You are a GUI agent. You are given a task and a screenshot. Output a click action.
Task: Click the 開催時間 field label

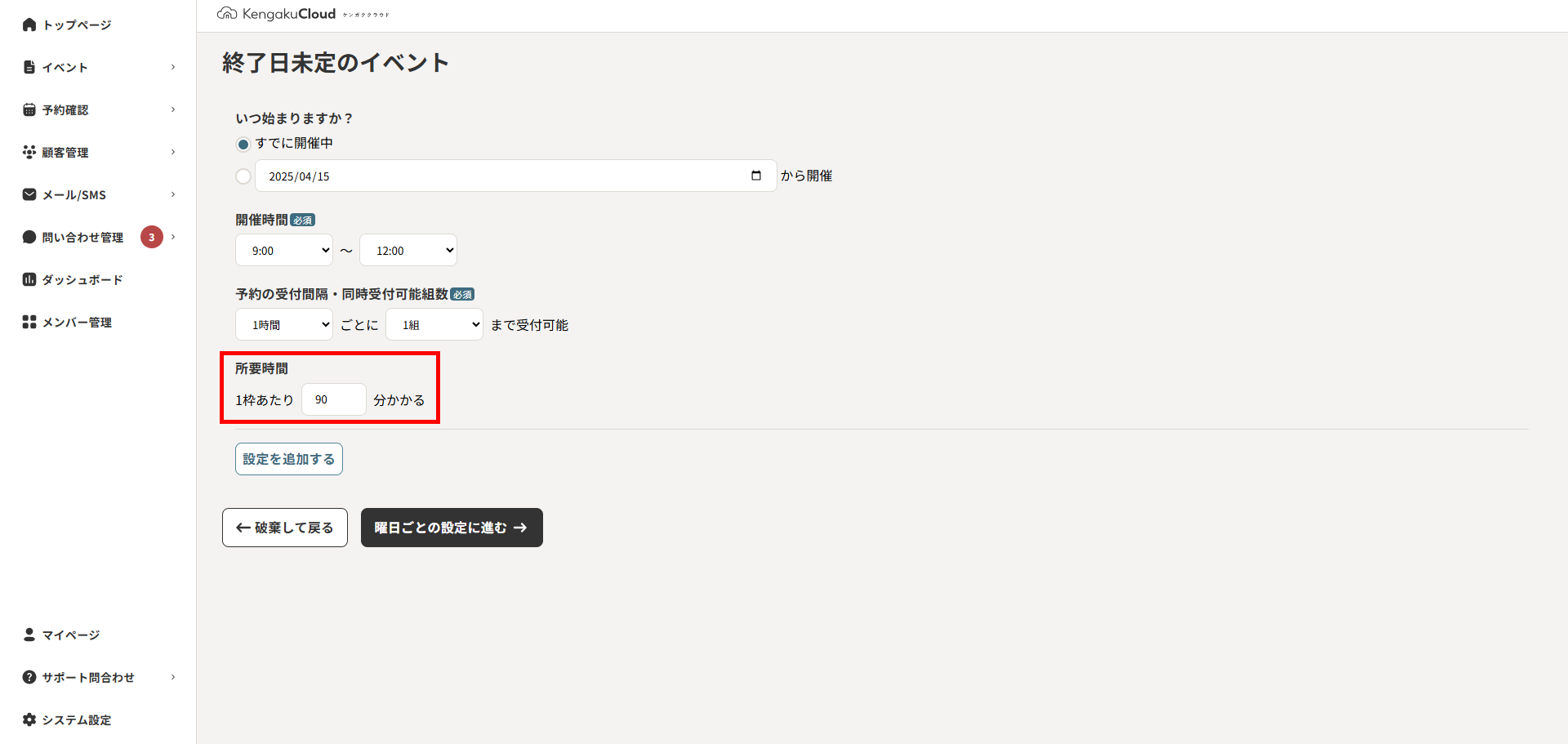[261, 220]
